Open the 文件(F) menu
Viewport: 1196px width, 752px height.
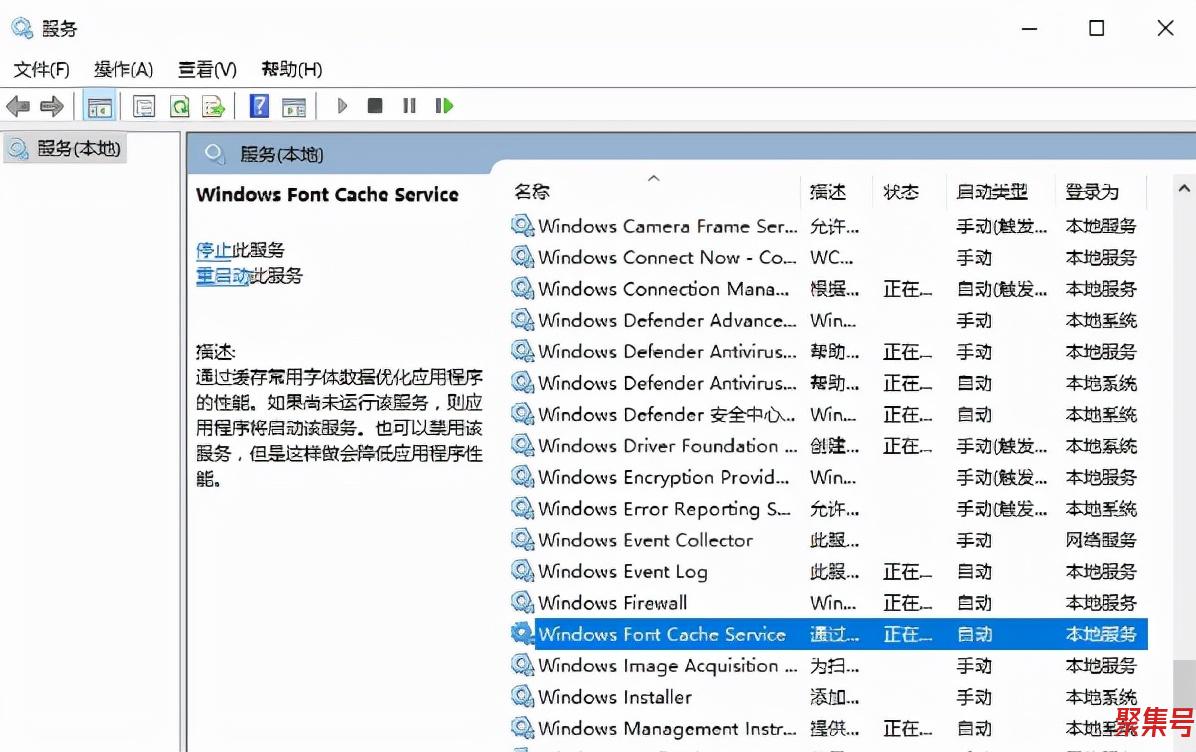(x=41, y=69)
